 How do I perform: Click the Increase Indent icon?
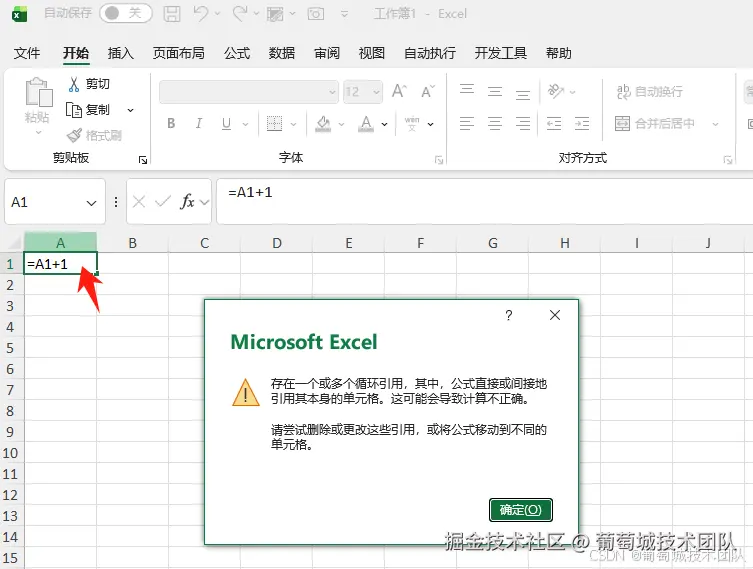582,123
